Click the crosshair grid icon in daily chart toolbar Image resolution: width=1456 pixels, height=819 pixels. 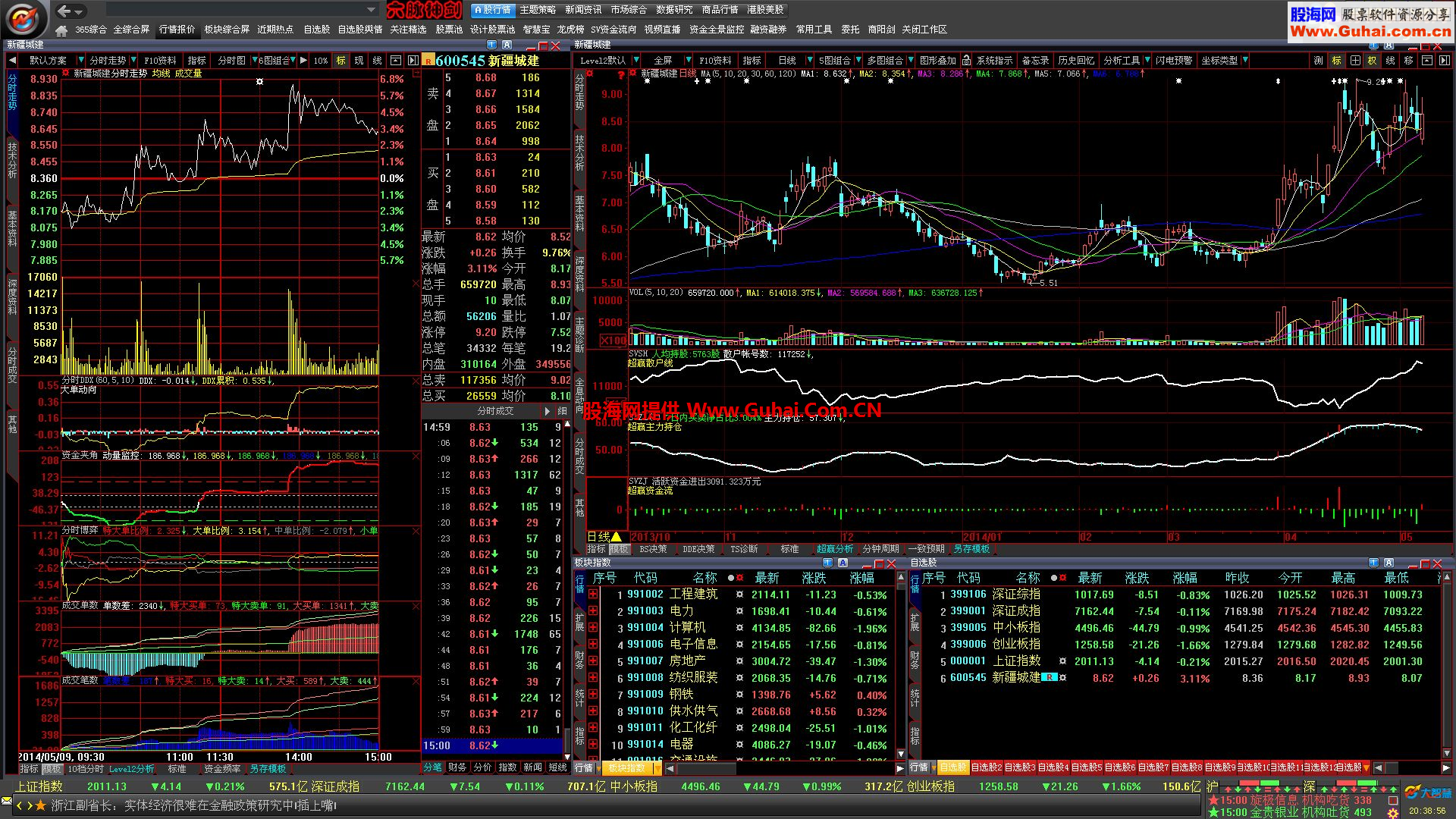click(x=1354, y=60)
